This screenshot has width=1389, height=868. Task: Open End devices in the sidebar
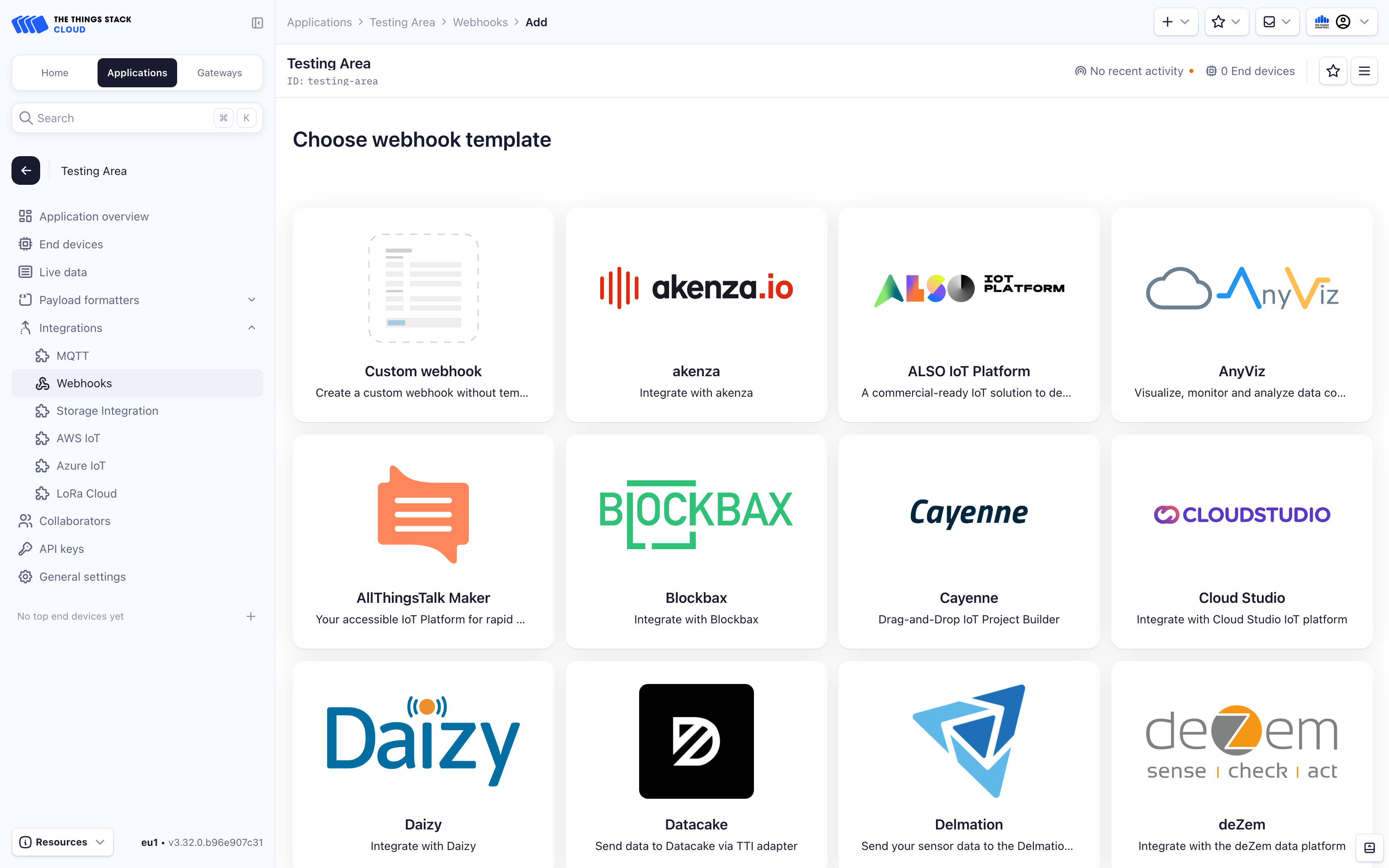(71, 243)
